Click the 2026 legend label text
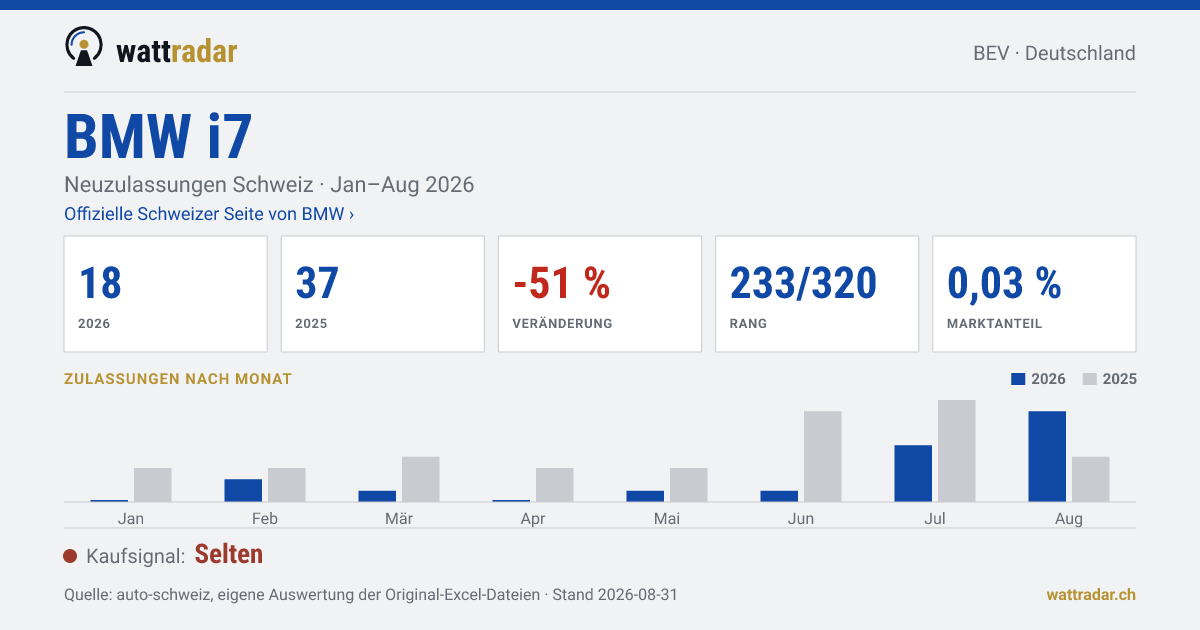This screenshot has width=1200, height=630. coord(1048,379)
